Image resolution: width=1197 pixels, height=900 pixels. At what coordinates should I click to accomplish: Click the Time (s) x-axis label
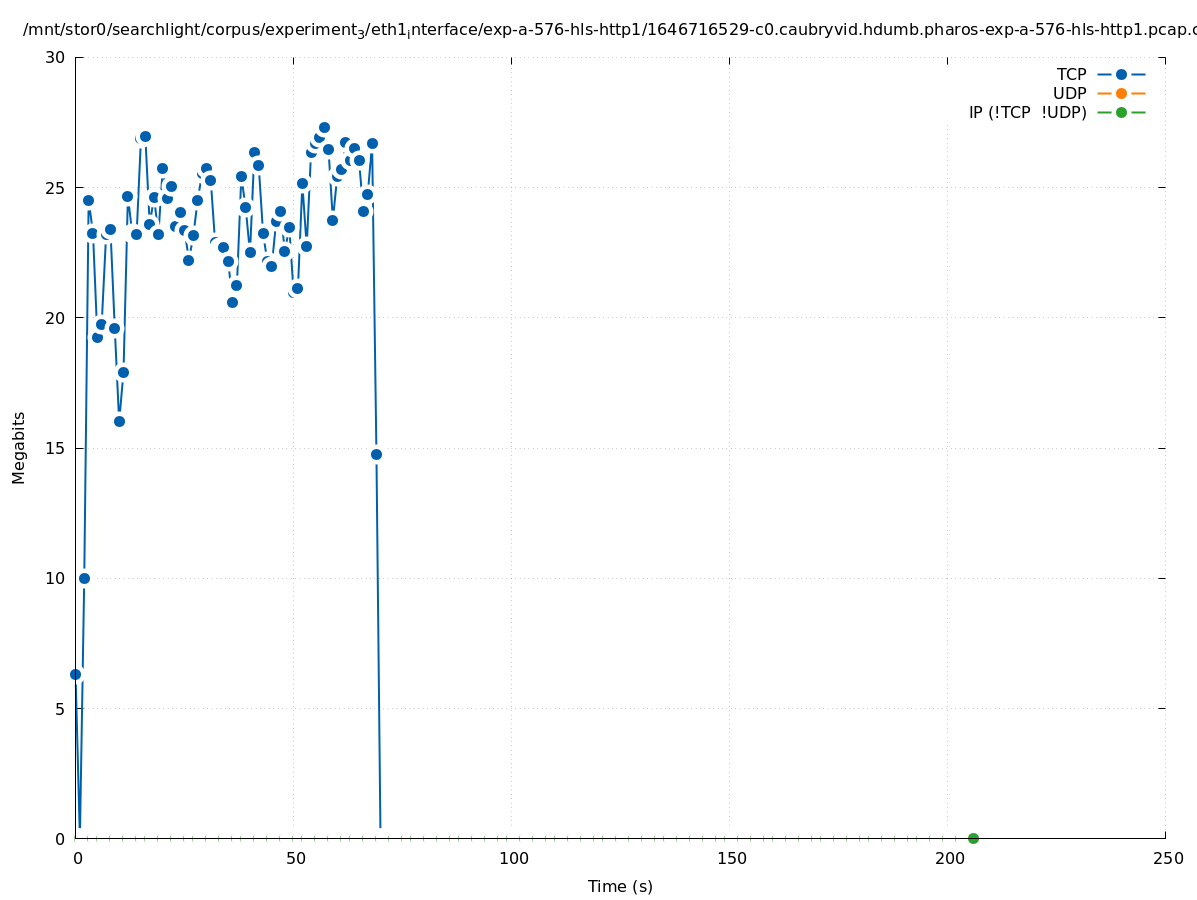pyautogui.click(x=620, y=886)
